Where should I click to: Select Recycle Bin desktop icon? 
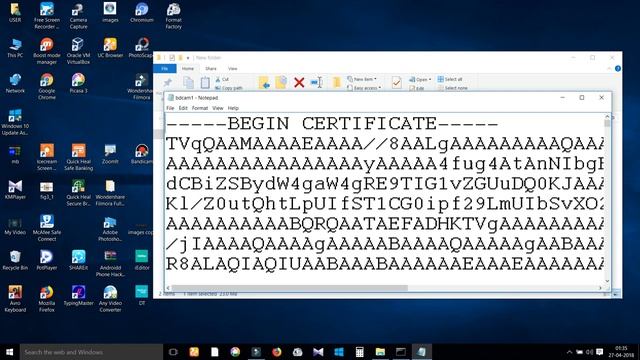15,260
